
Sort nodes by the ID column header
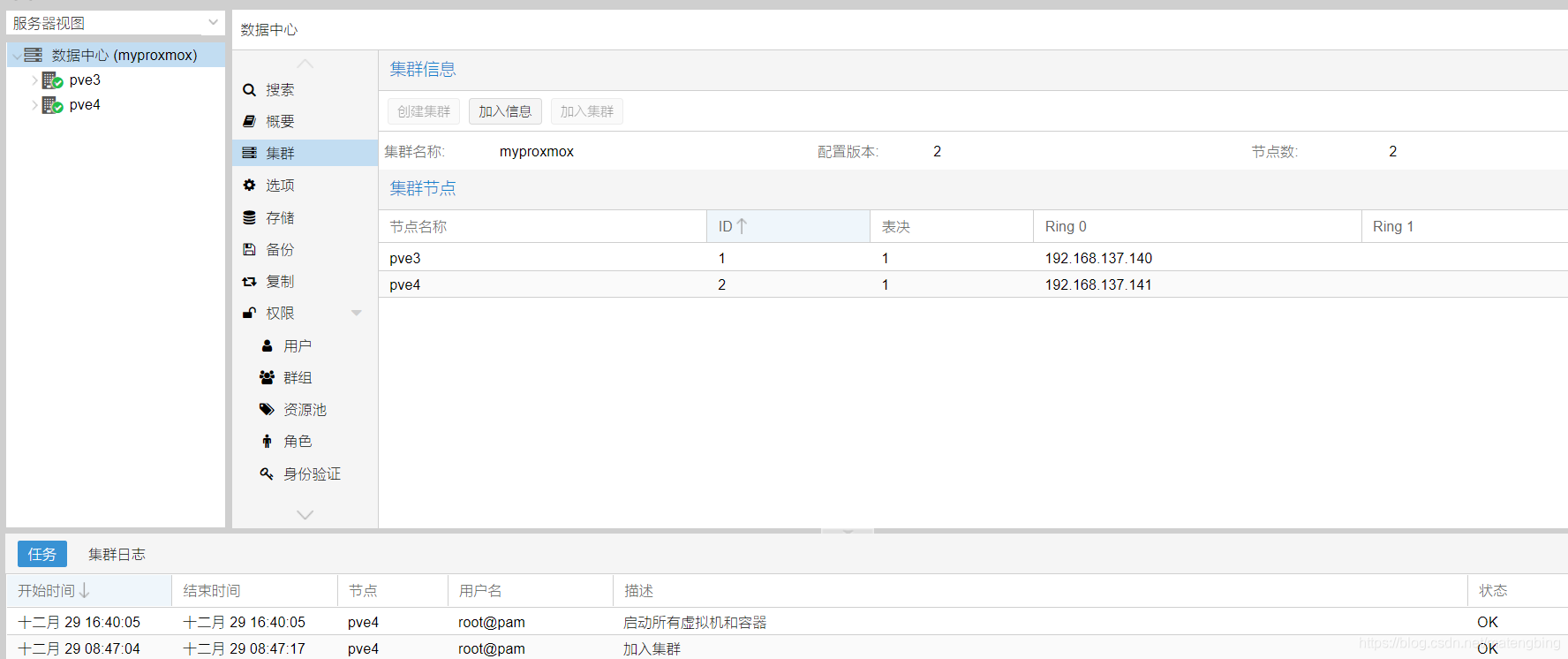click(788, 226)
